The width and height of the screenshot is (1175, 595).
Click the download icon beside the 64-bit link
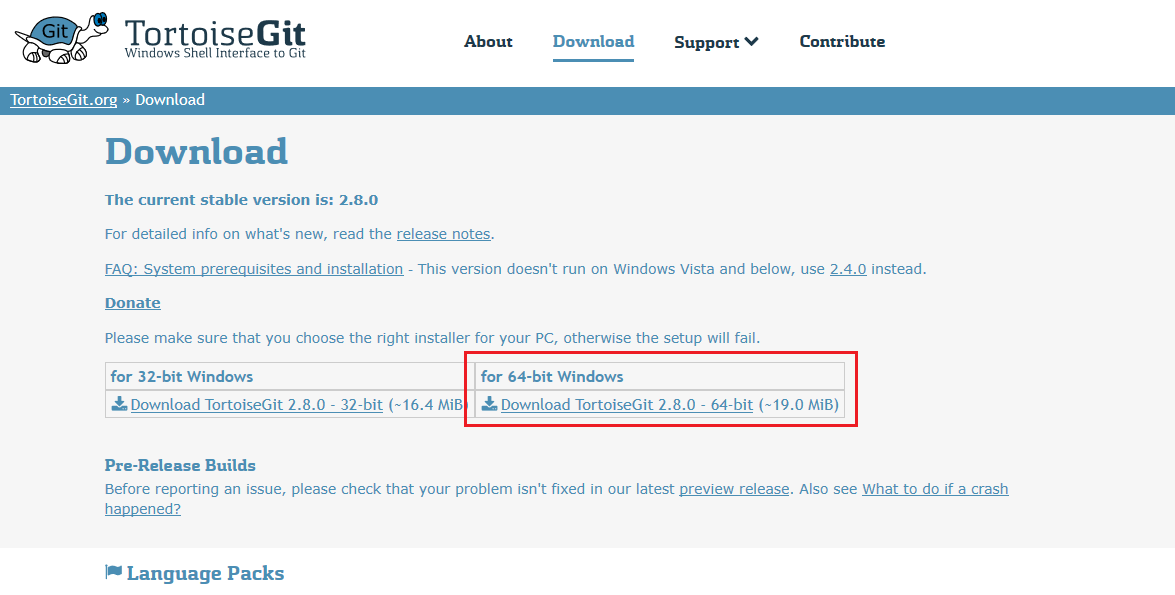(489, 404)
